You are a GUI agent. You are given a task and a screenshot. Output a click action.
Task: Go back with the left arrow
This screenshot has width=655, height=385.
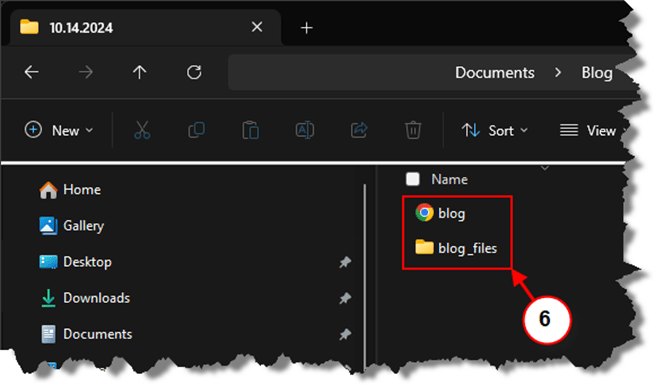[32, 72]
